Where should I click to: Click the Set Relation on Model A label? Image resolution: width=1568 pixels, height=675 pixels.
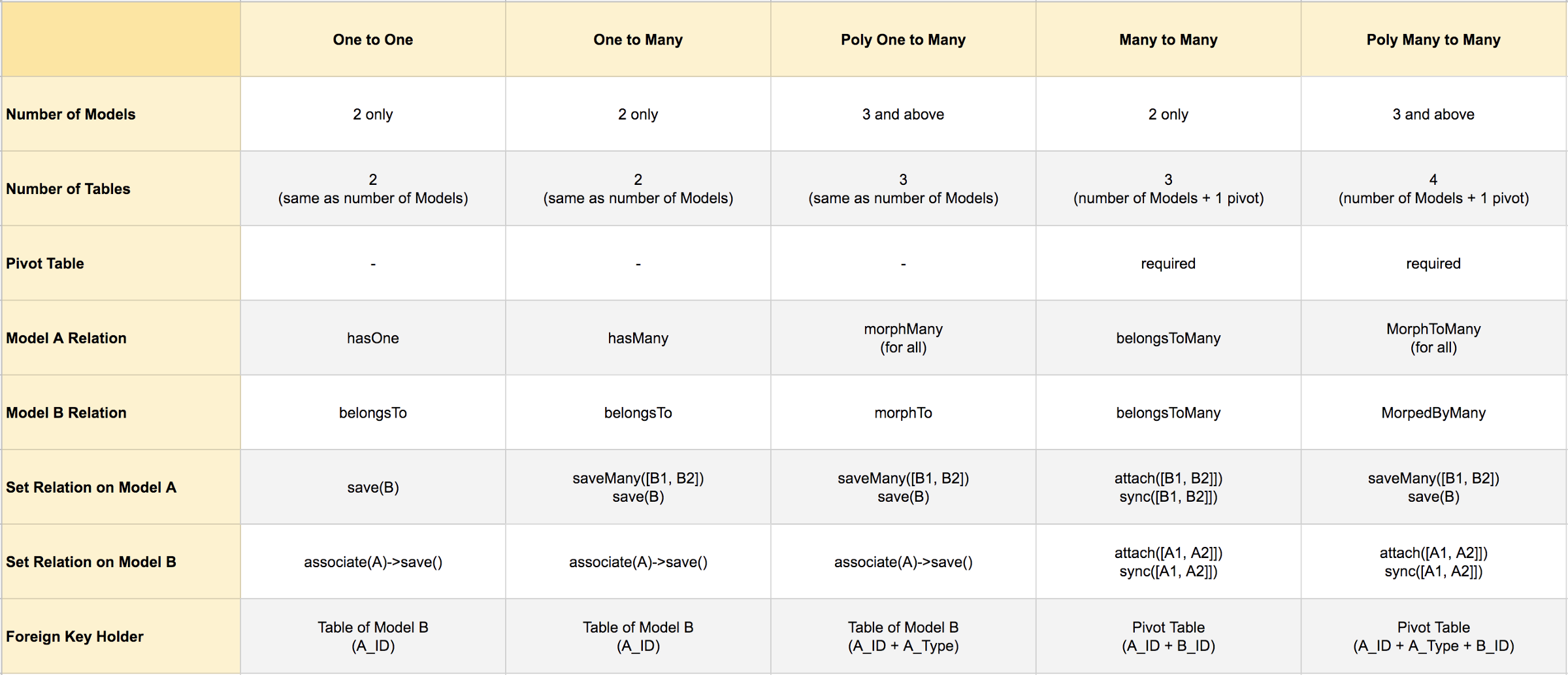[x=91, y=487]
